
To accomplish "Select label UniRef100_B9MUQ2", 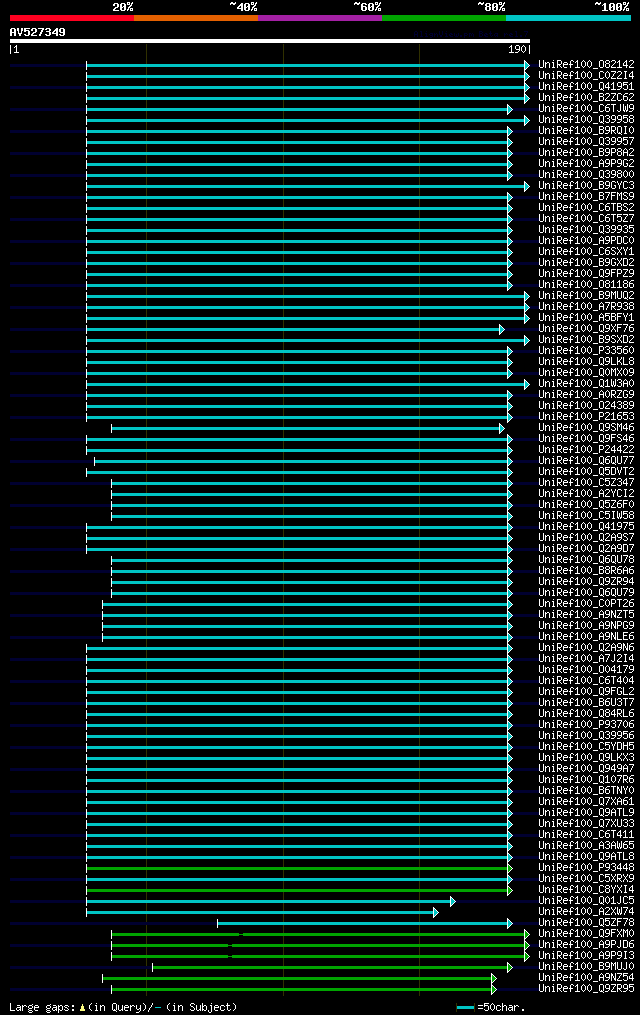I will click(x=586, y=295).
